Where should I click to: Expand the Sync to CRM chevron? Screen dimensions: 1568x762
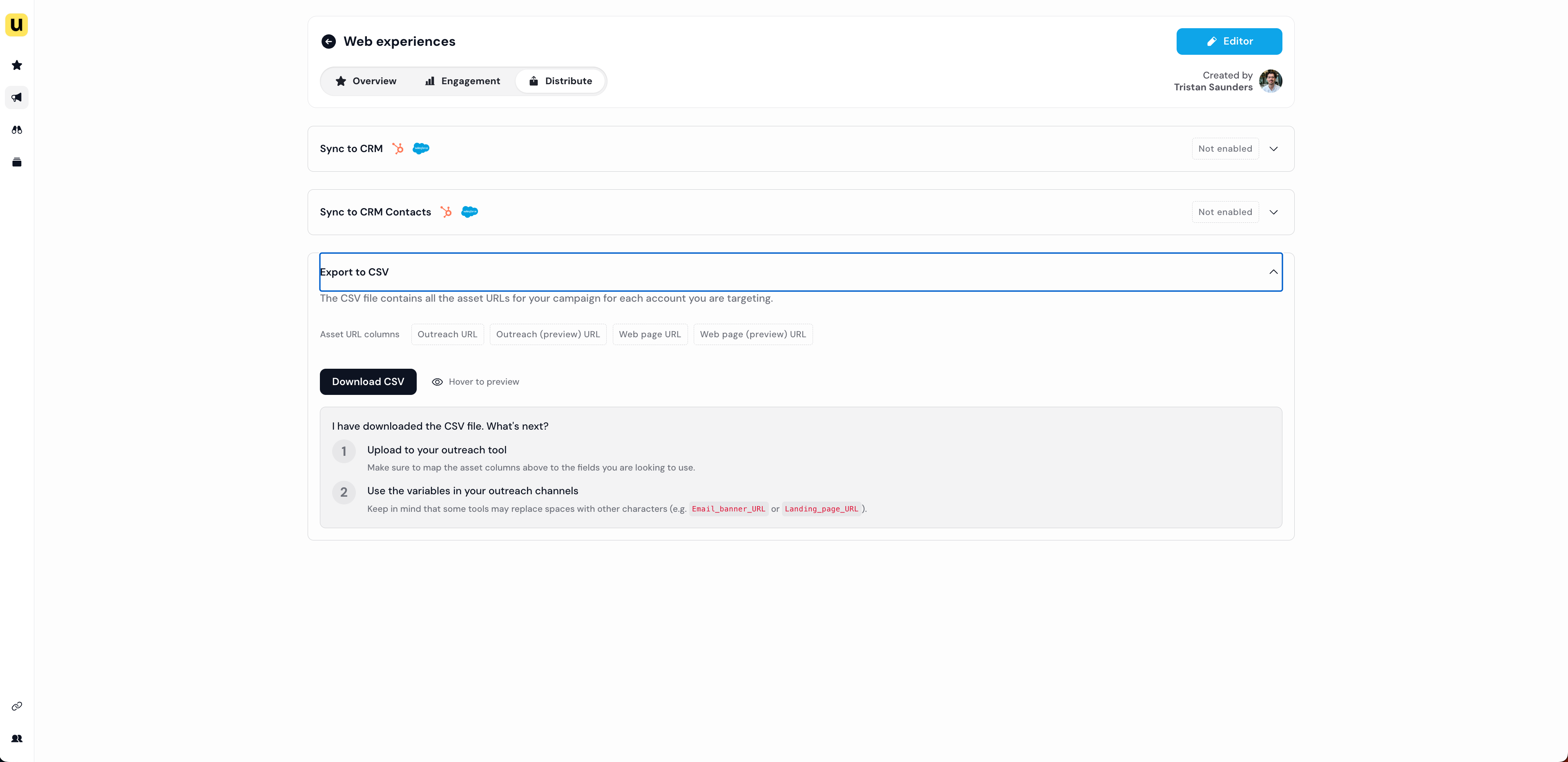[1273, 149]
